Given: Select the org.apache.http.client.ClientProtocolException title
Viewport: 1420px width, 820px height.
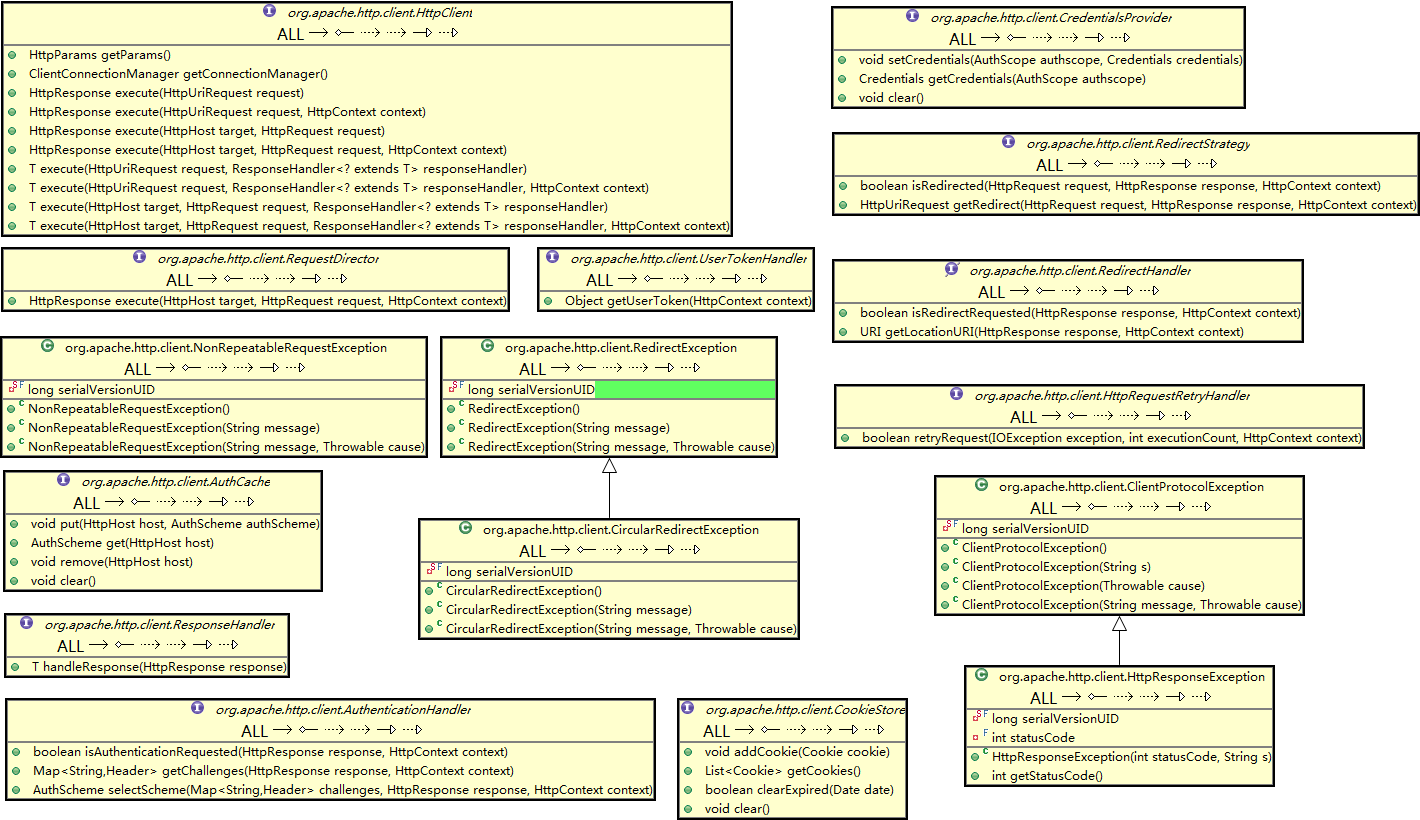Looking at the screenshot, I should click(x=1131, y=487).
